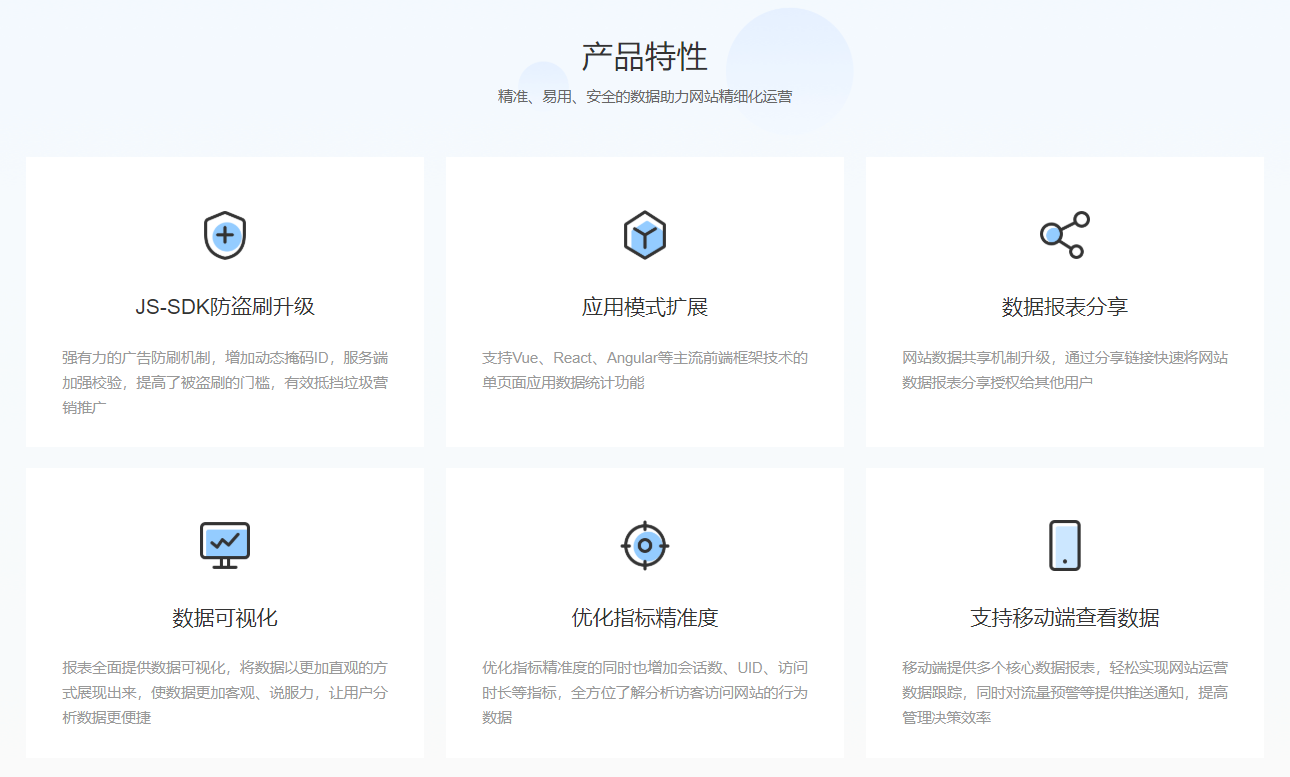The height and width of the screenshot is (777, 1290).
Task: Click the mobile phone icon for 支持移动端查看数据
Action: click(x=1065, y=544)
